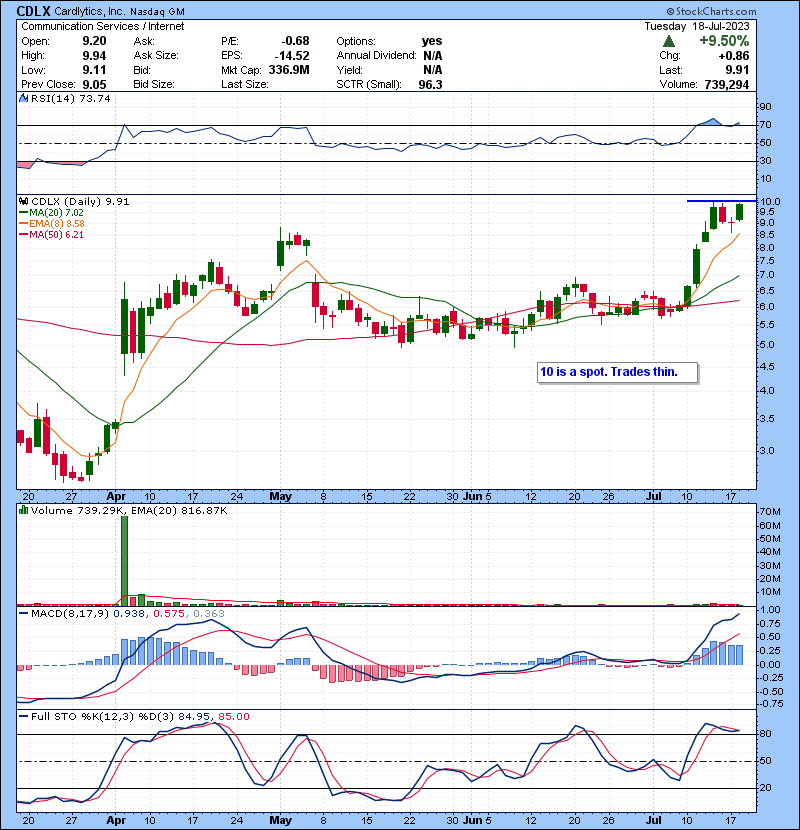Click the tallest green volume bar

tap(125, 561)
